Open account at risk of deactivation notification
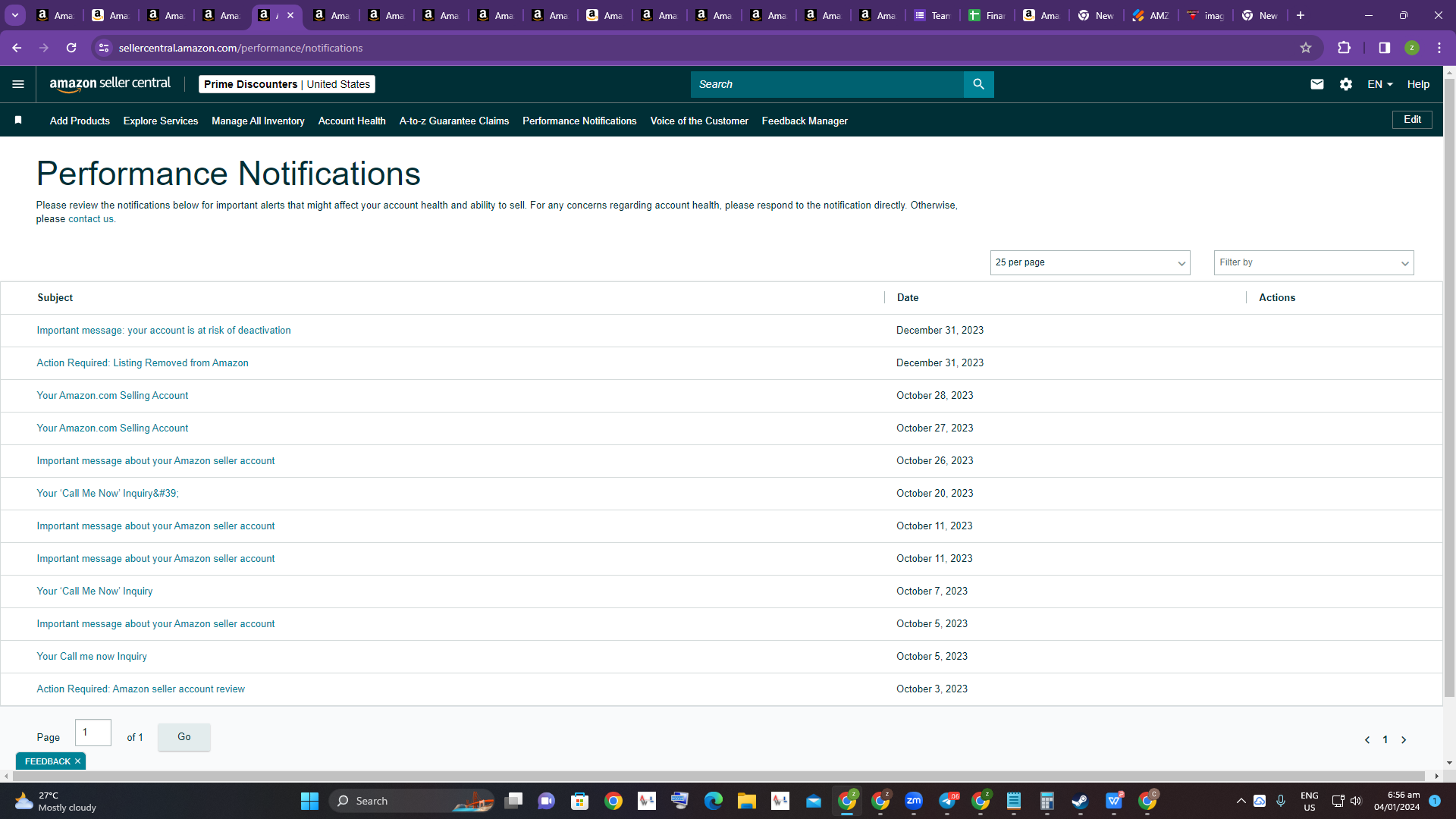The width and height of the screenshot is (1456, 819). pos(164,331)
